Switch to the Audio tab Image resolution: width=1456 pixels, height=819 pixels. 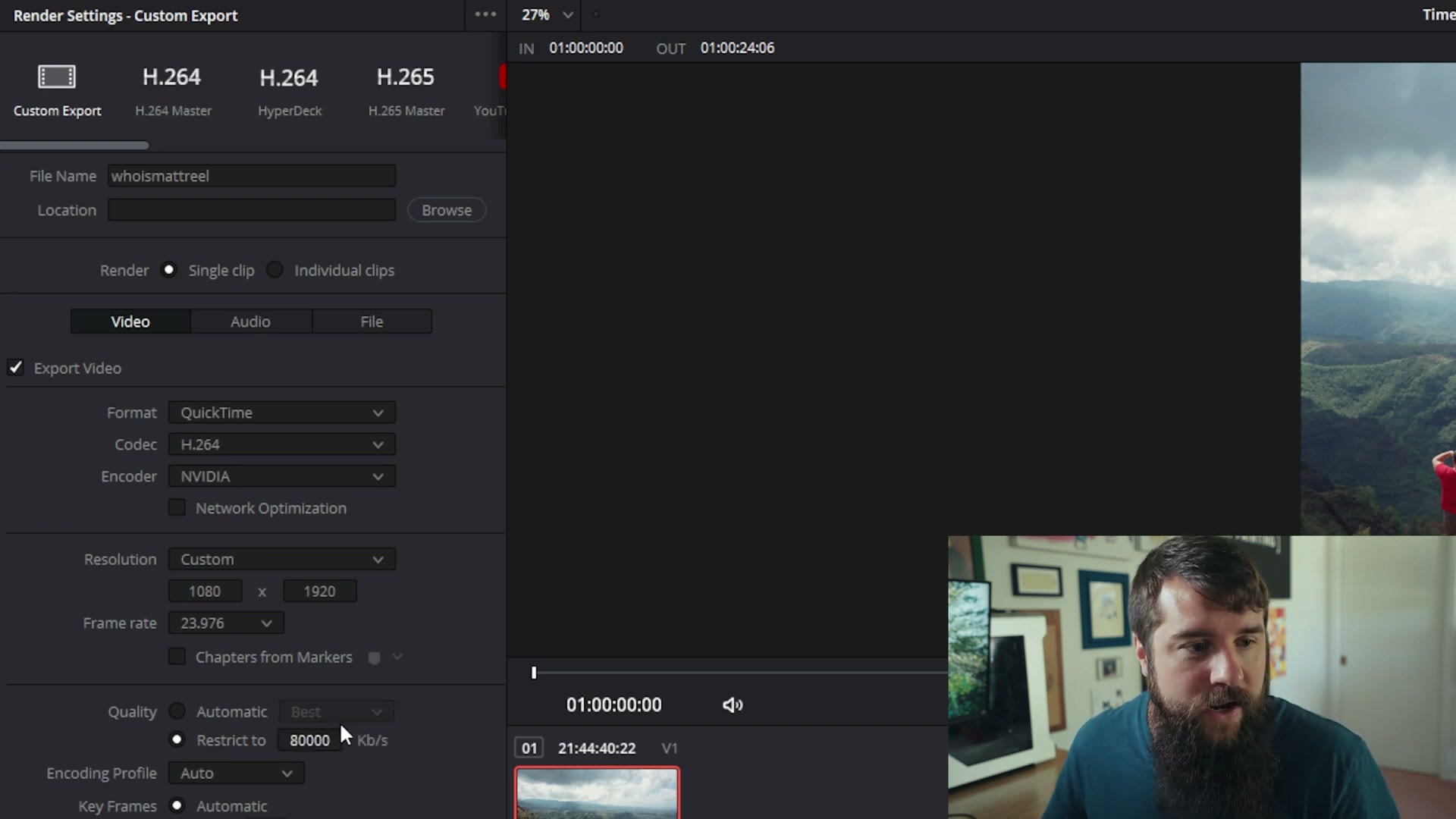tap(251, 322)
